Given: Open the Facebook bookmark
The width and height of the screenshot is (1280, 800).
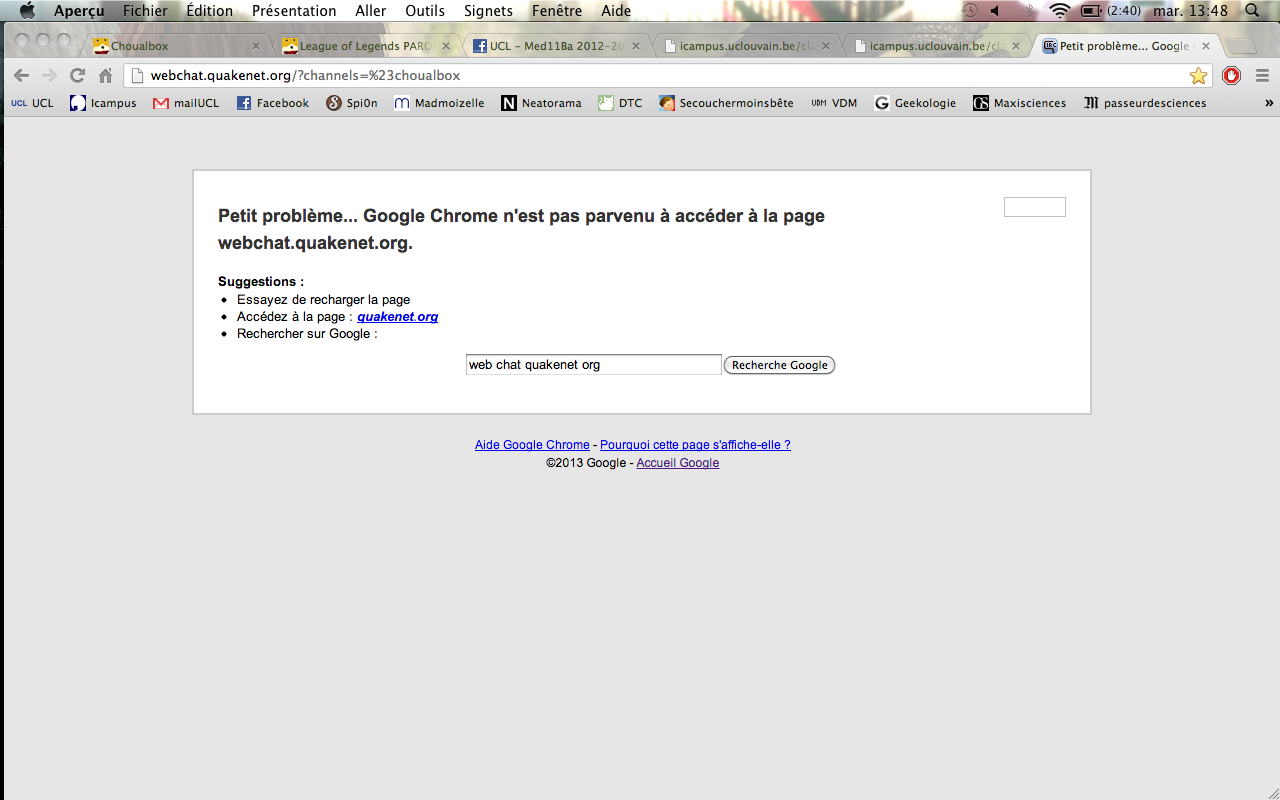Looking at the screenshot, I should click(273, 103).
